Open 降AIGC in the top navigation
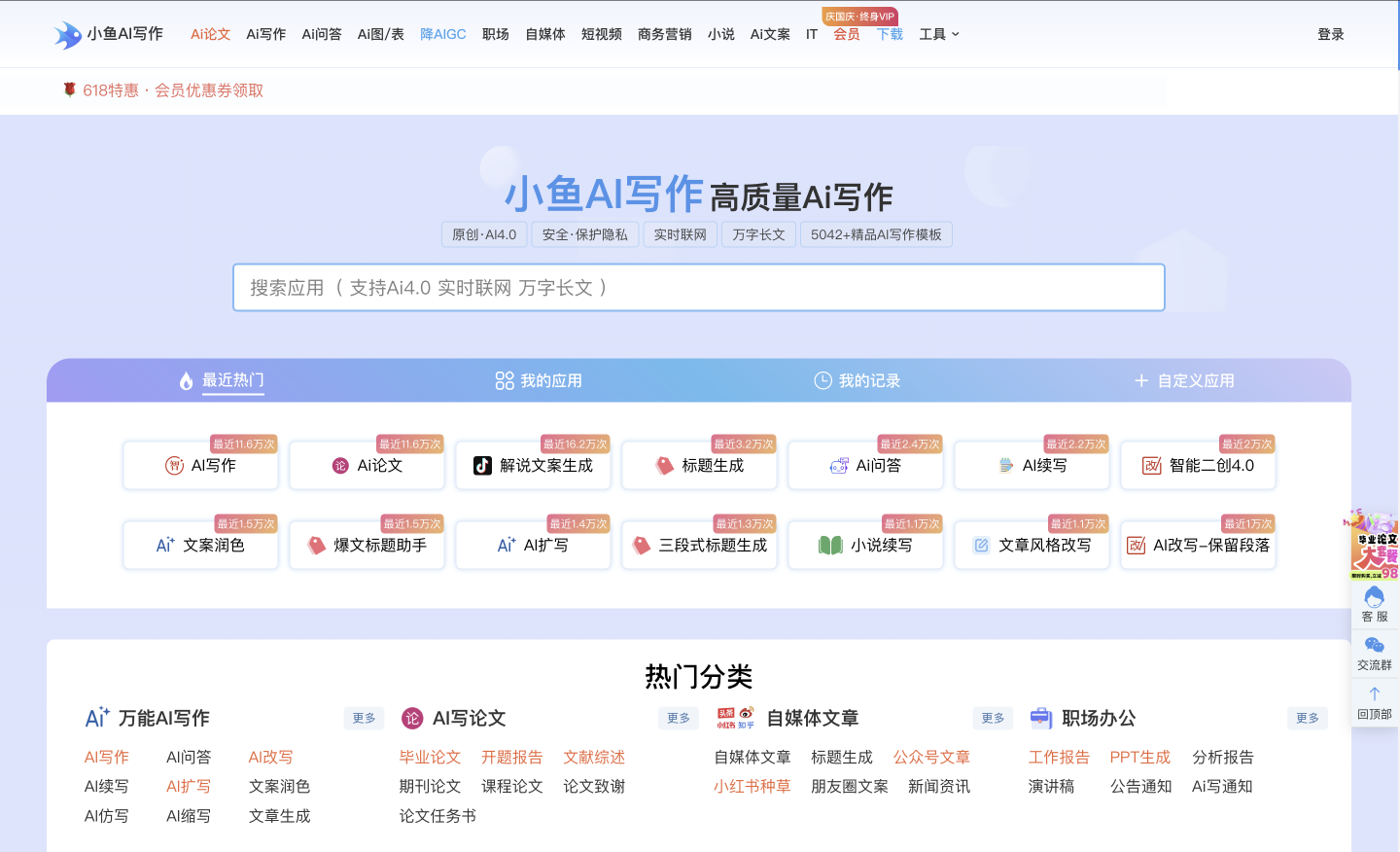This screenshot has width=1400, height=852. (443, 34)
